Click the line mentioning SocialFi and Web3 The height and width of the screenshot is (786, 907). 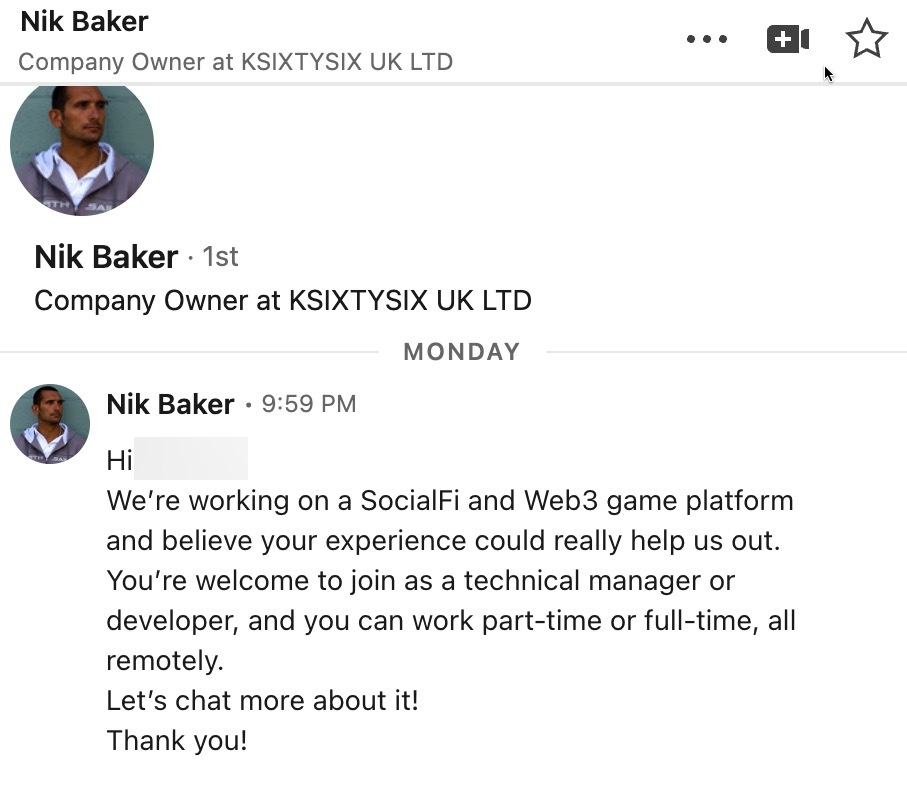(449, 501)
